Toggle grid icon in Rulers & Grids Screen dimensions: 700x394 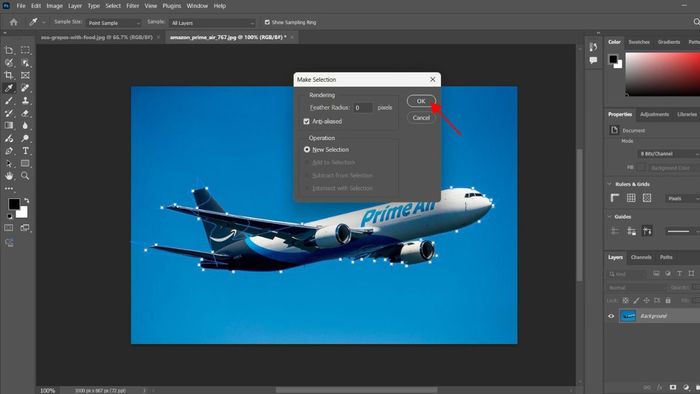[631, 198]
